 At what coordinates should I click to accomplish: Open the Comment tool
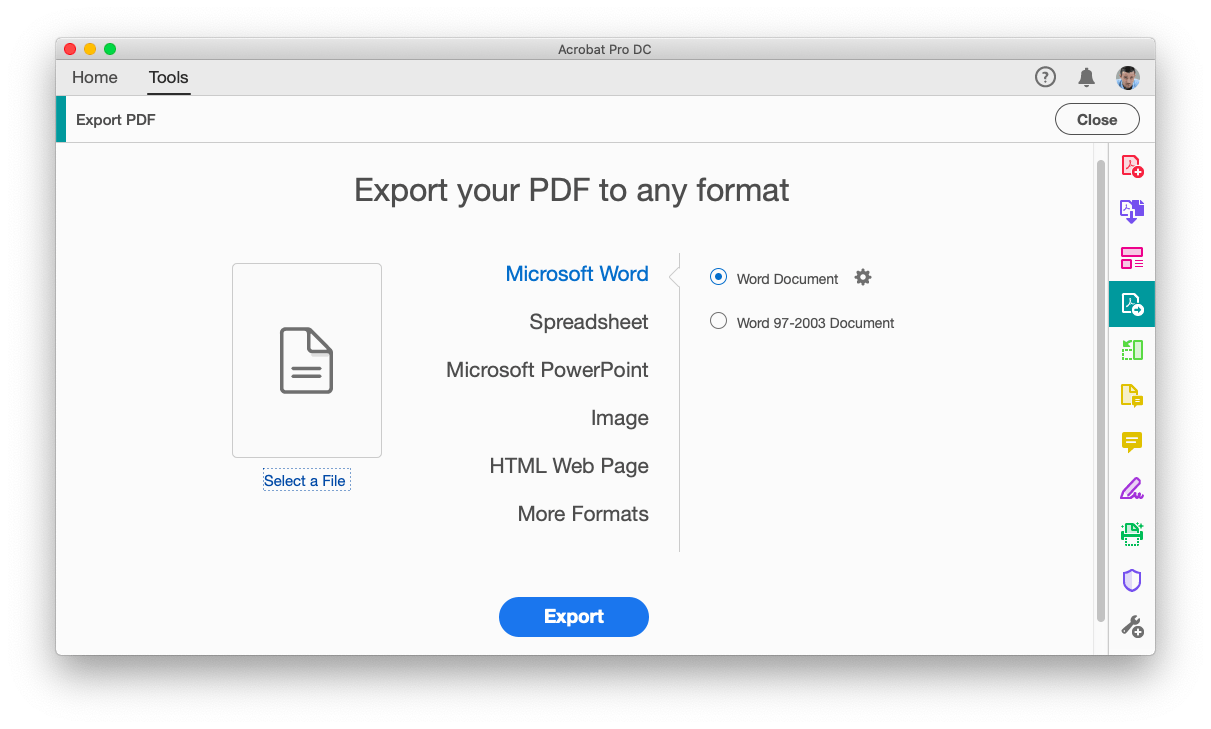coord(1131,442)
